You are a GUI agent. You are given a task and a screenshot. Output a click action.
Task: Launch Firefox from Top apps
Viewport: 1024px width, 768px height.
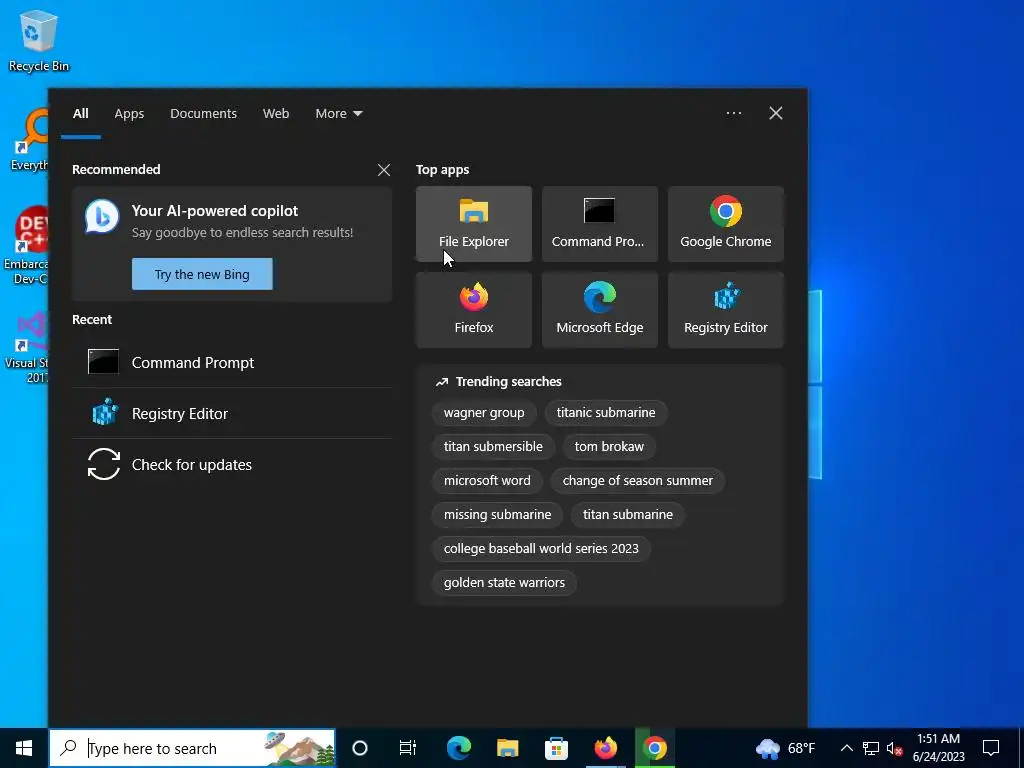click(x=473, y=310)
